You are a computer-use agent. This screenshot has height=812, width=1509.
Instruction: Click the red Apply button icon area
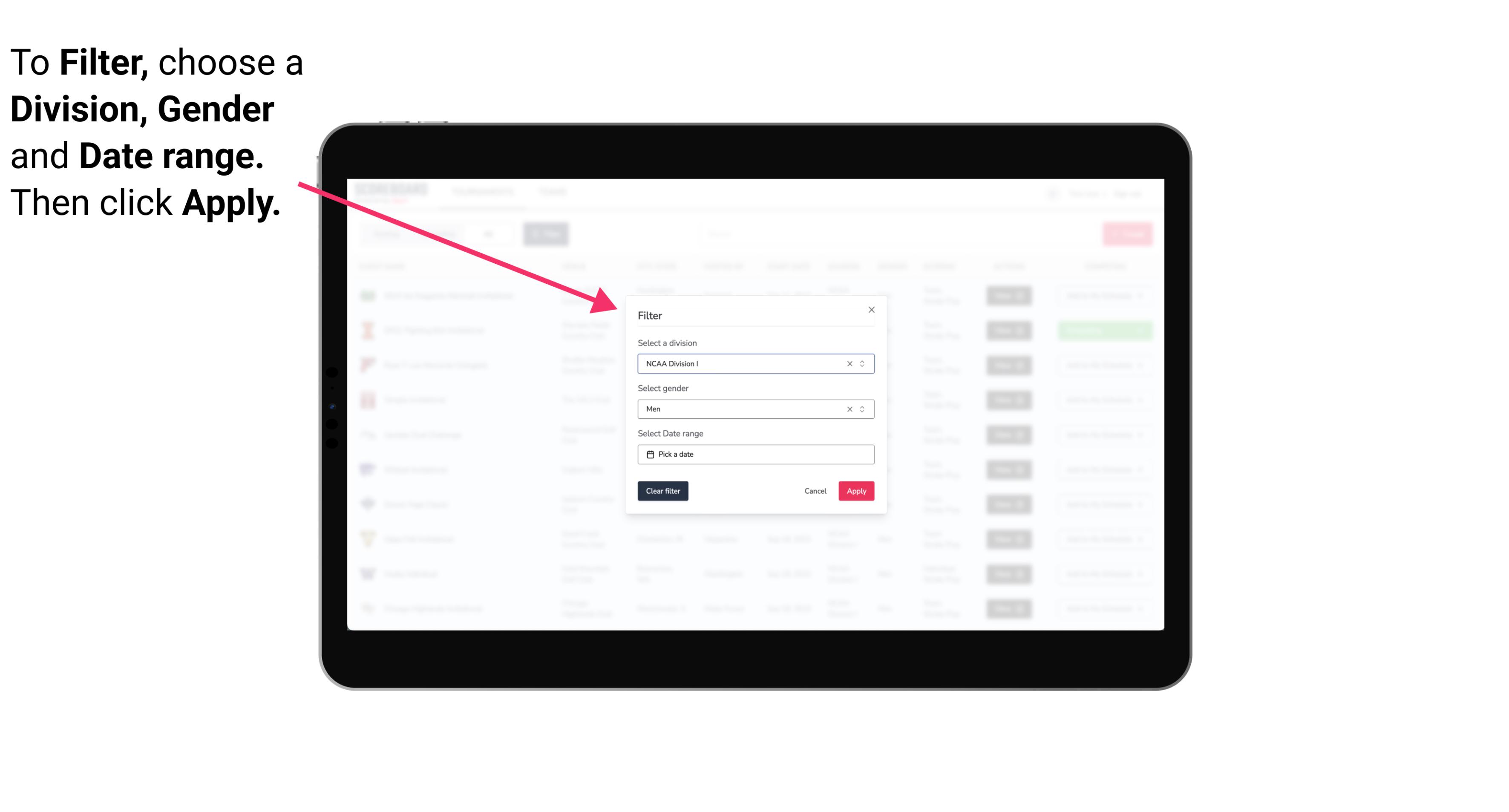click(x=856, y=491)
